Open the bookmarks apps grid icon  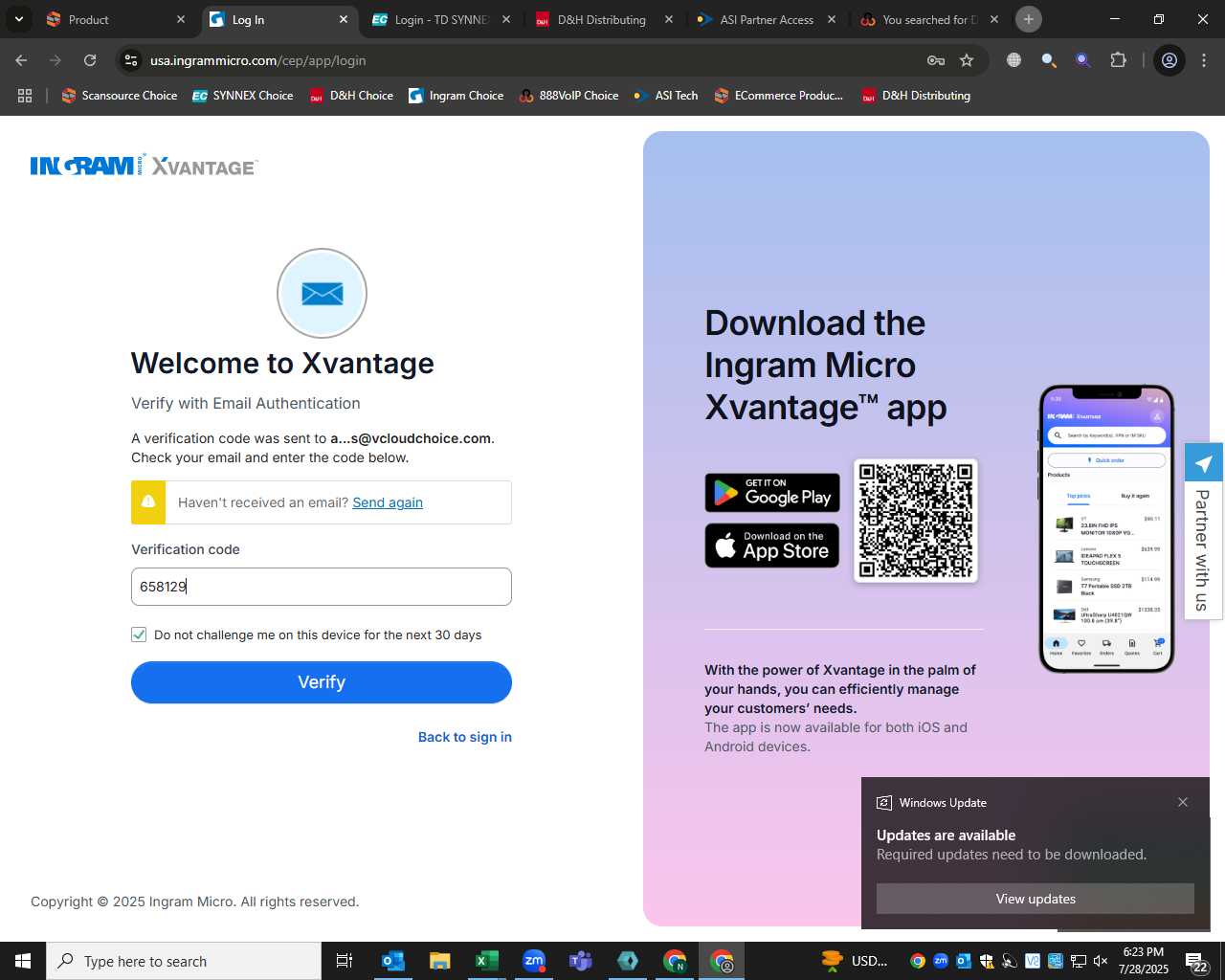(25, 96)
